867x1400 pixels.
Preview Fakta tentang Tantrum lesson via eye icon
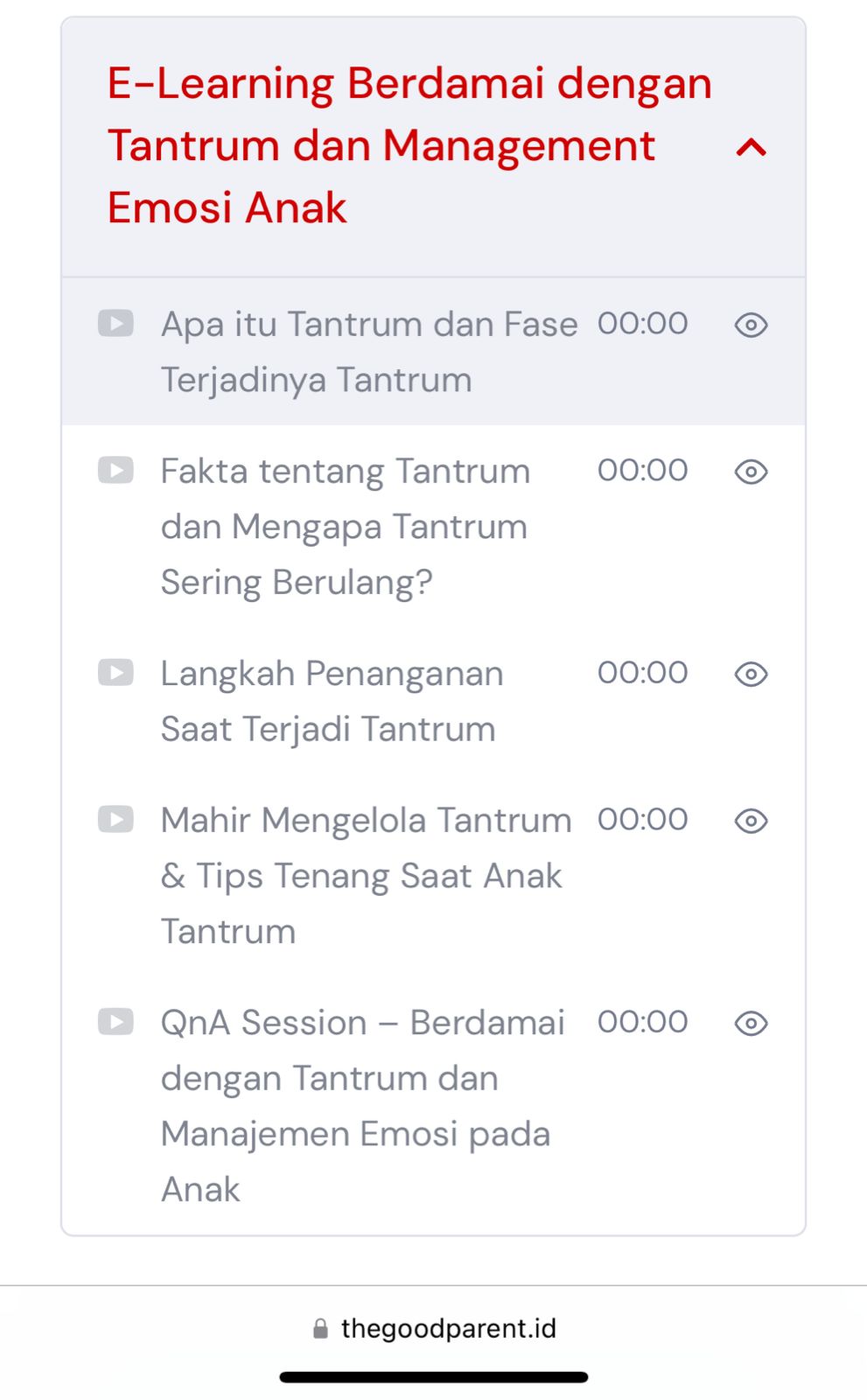751,472
